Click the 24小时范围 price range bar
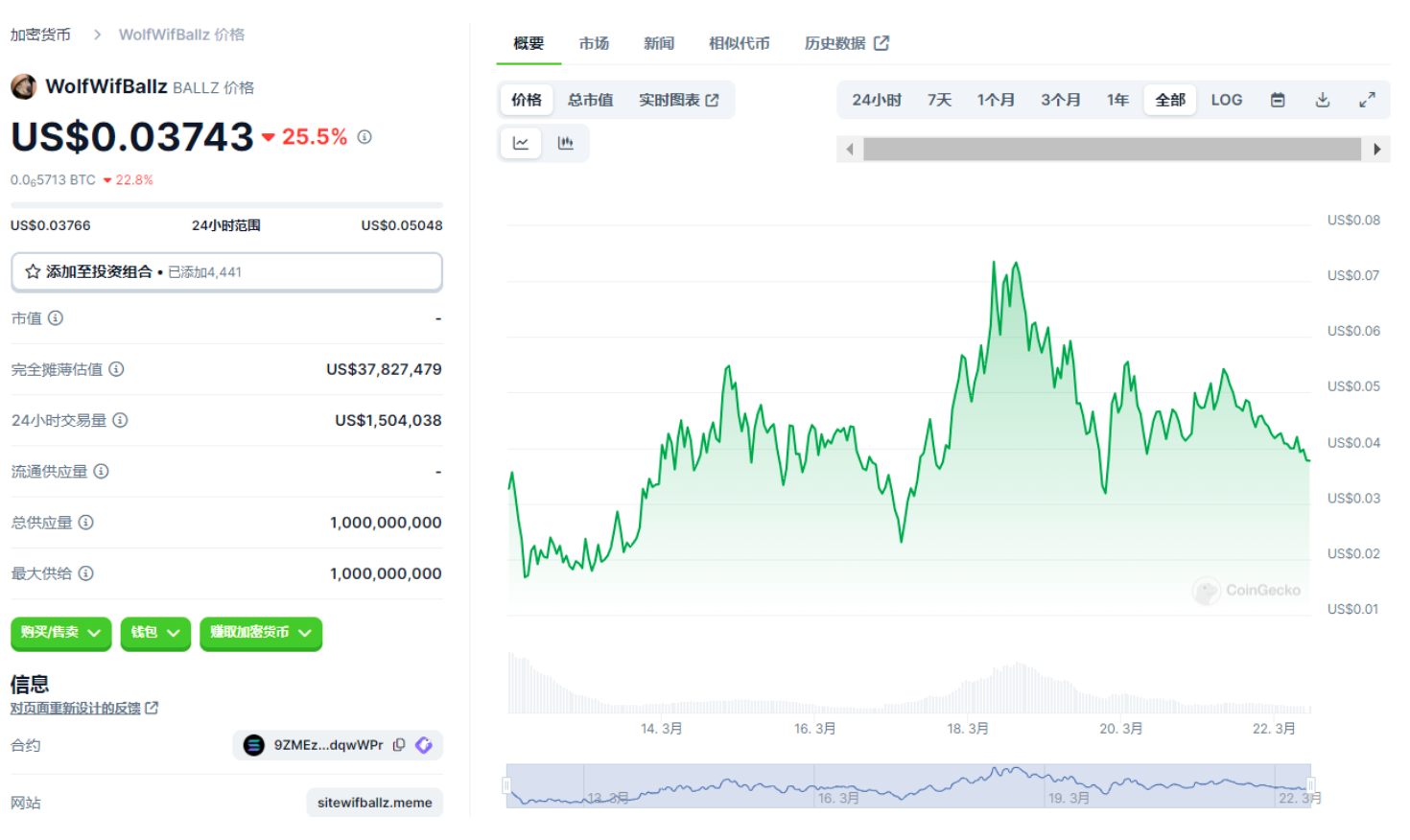This screenshot has height=840, width=1410. (x=226, y=205)
